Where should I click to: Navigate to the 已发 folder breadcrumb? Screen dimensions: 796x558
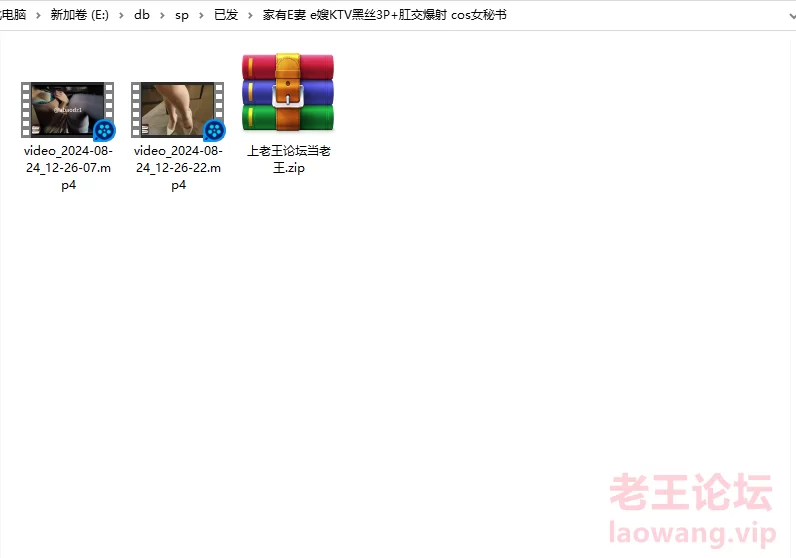click(x=226, y=15)
